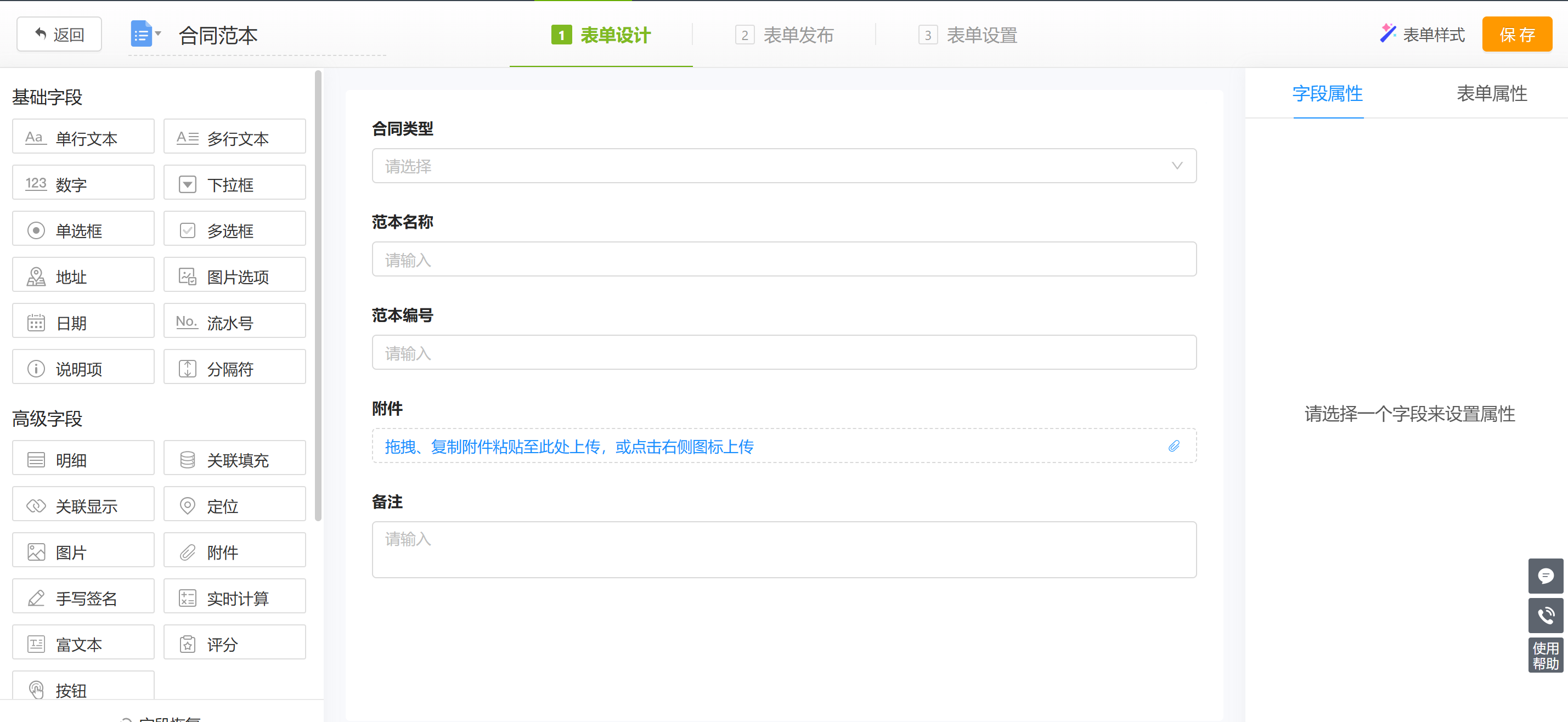This screenshot has height=722, width=1568.
Task: Click the 返回 back button
Action: tap(59, 35)
